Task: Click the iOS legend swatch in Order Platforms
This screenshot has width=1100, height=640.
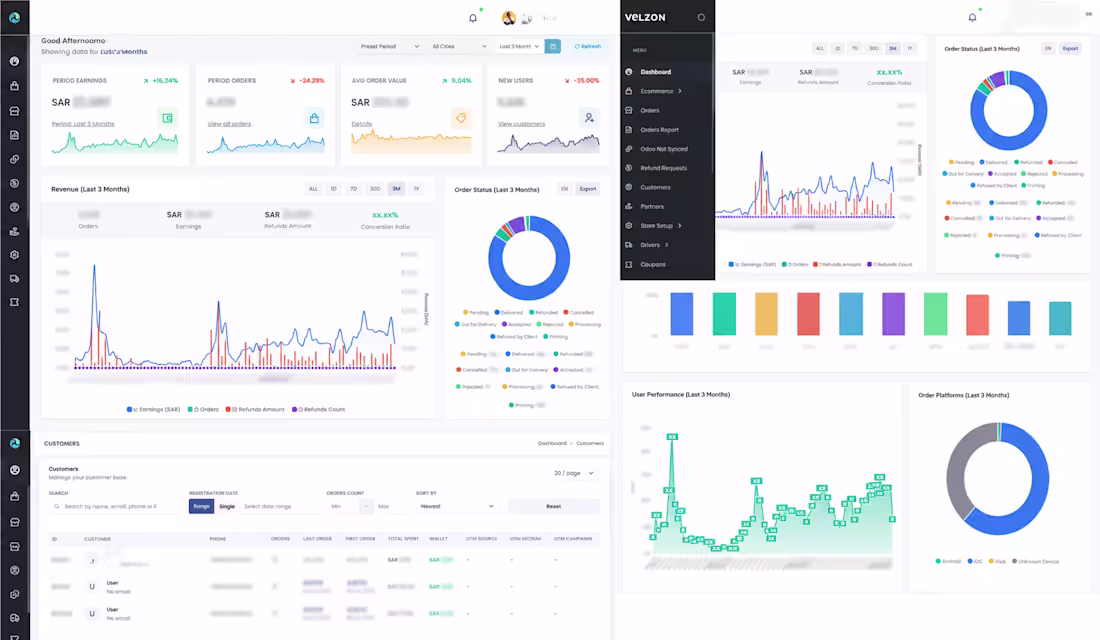Action: pyautogui.click(x=970, y=561)
